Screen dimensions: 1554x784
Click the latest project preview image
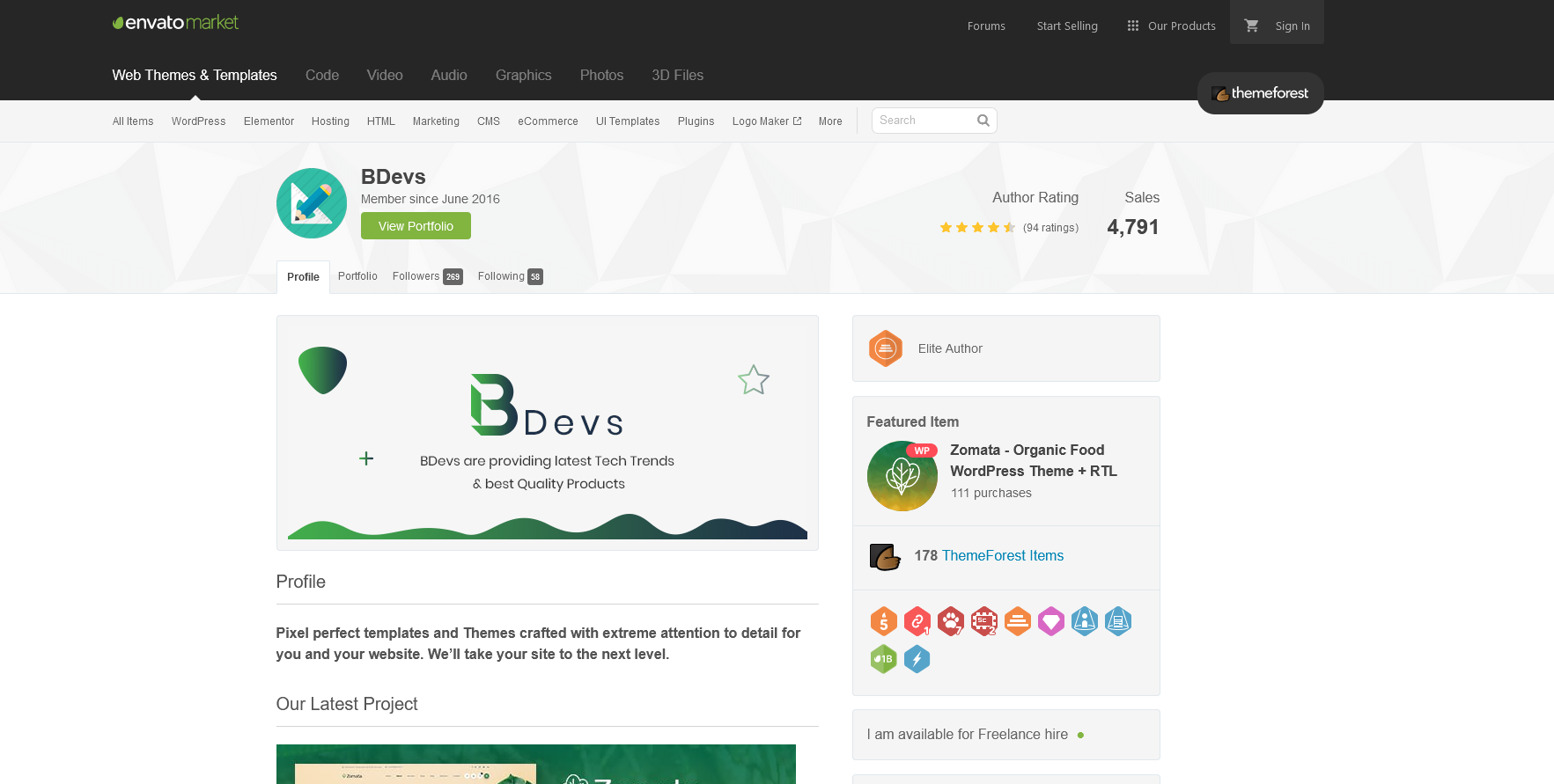pyautogui.click(x=536, y=765)
